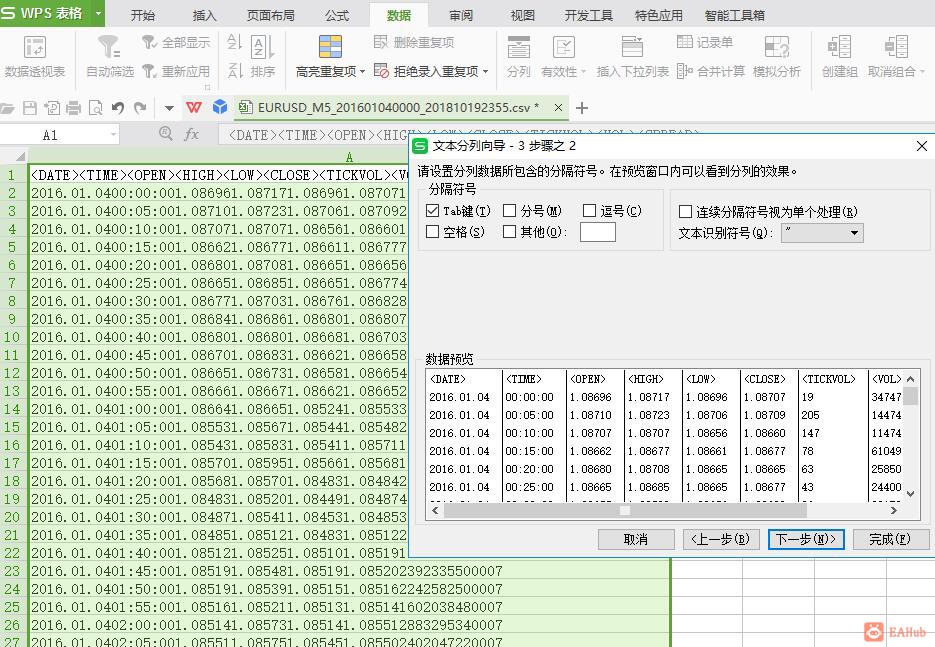Enable the 逗号(C) comma delimiter checkbox

589,210
